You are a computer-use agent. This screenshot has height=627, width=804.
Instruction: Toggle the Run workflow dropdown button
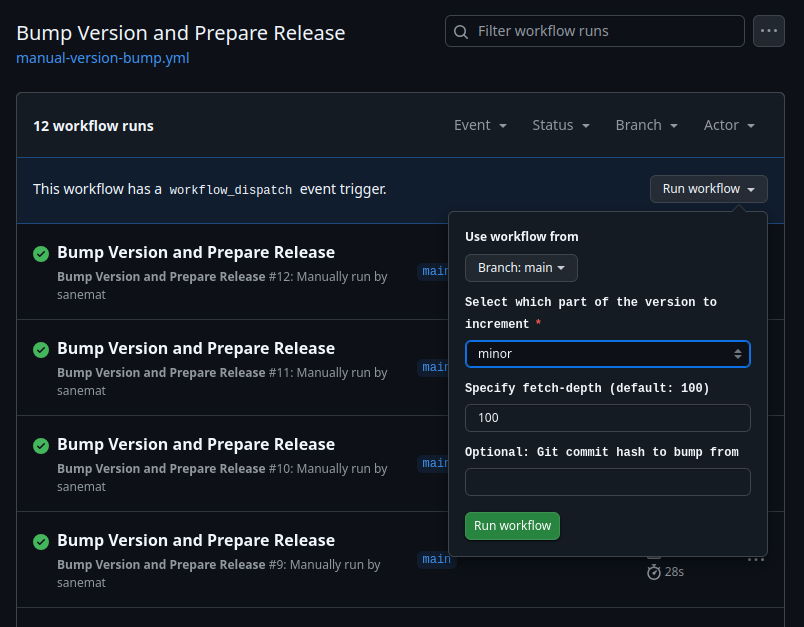click(708, 189)
